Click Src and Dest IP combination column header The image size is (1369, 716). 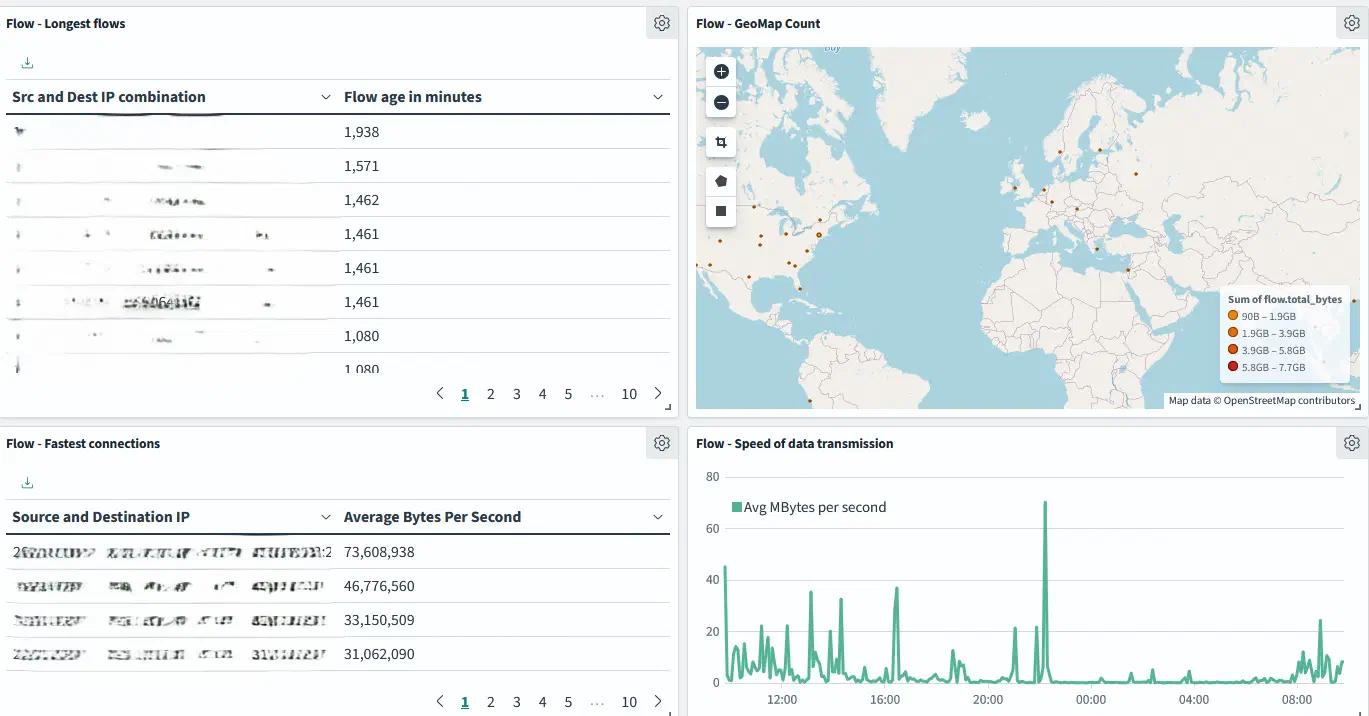[x=109, y=97]
